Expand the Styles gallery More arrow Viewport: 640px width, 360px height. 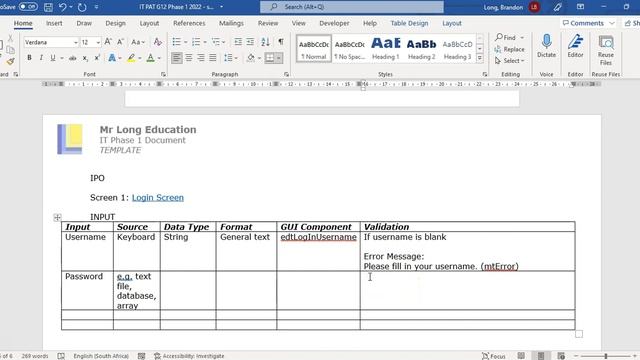pyautogui.click(x=480, y=58)
